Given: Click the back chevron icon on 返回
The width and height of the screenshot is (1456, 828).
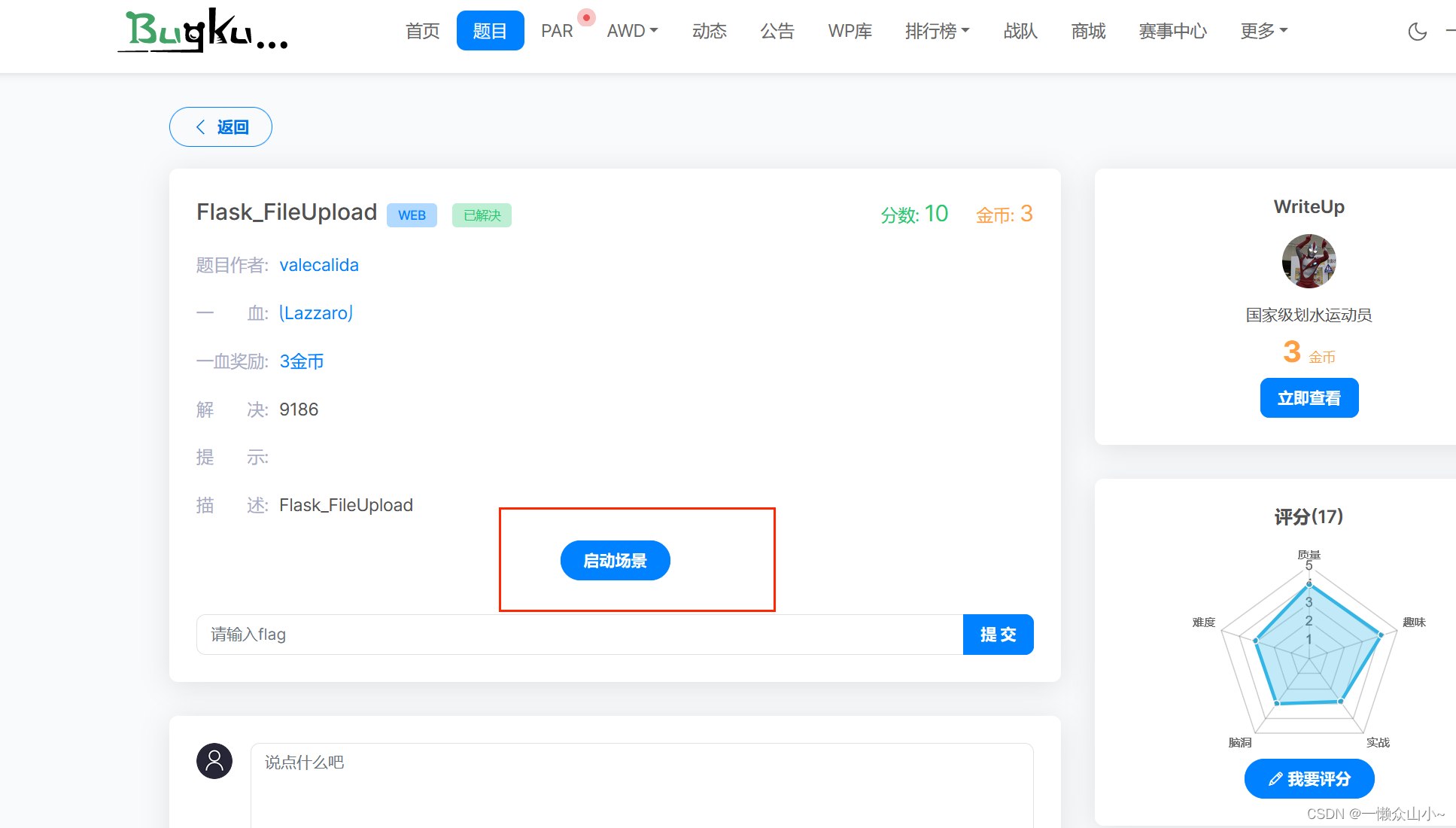Looking at the screenshot, I should [200, 126].
